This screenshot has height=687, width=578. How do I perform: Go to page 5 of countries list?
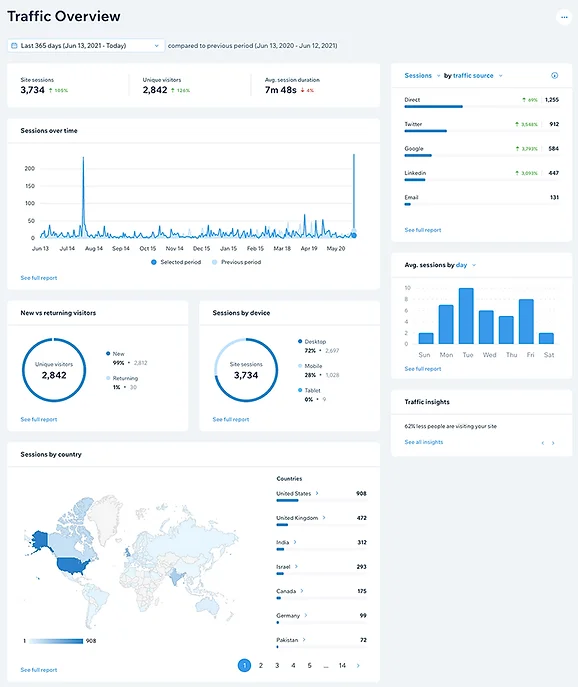pyautogui.click(x=309, y=666)
